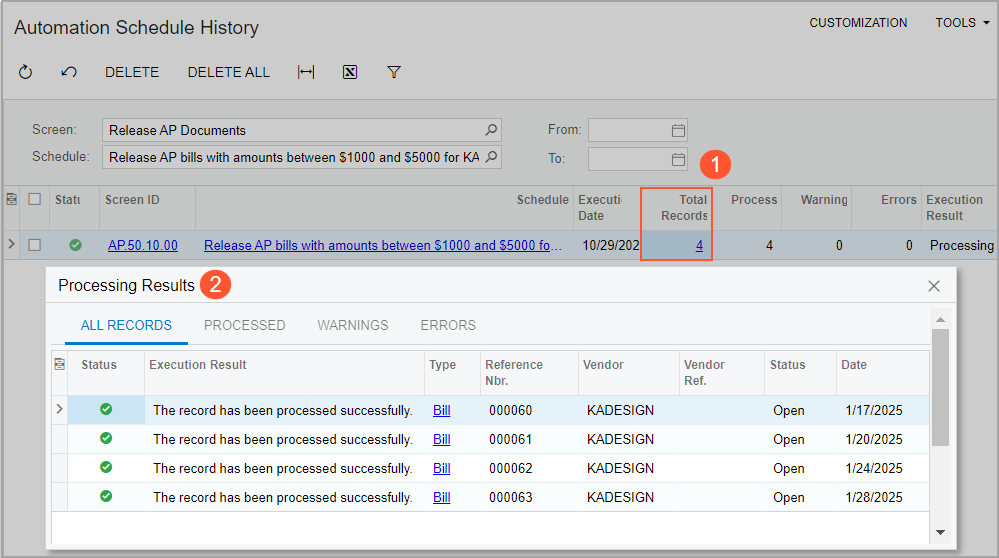The image size is (999, 558).
Task: Click magnifier icon in Screen field
Action: [x=491, y=130]
